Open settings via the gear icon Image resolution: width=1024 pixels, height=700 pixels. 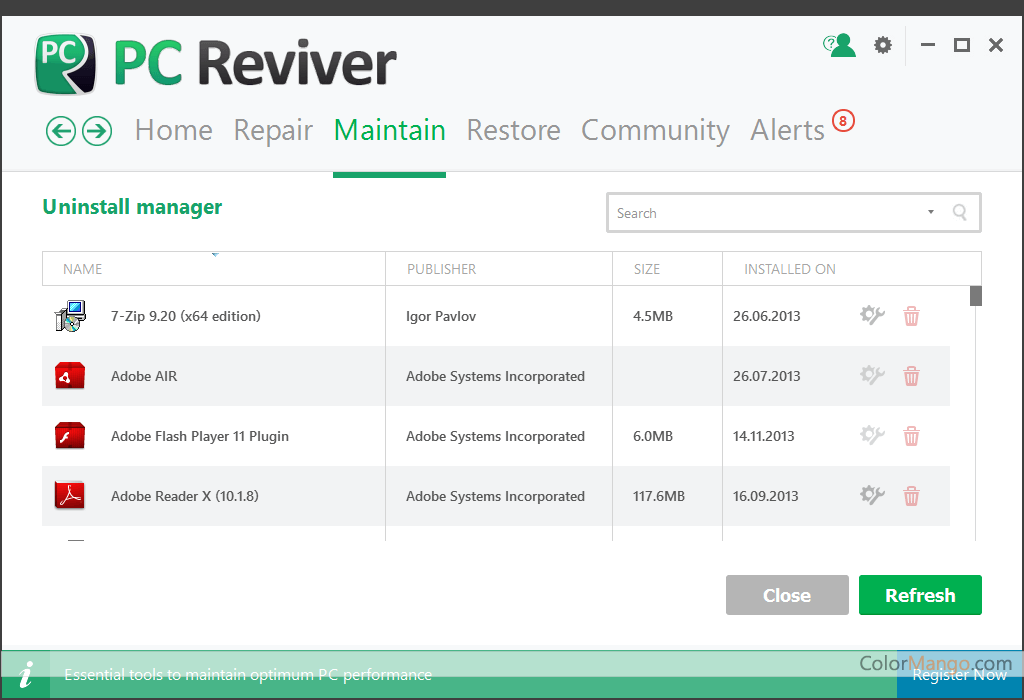coord(883,45)
